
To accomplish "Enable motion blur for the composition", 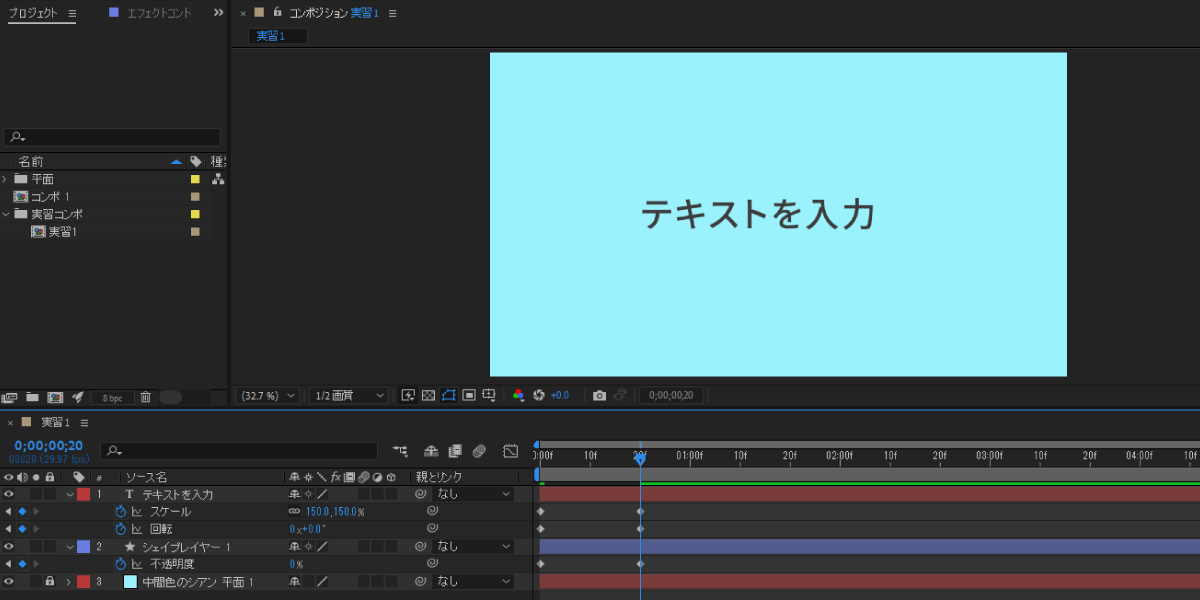I will point(479,451).
